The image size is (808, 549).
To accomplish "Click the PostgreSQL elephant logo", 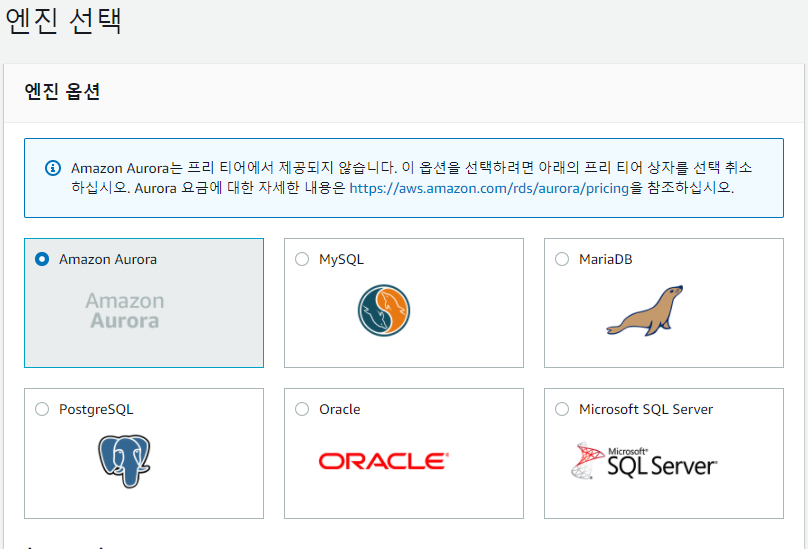I will tap(124, 461).
